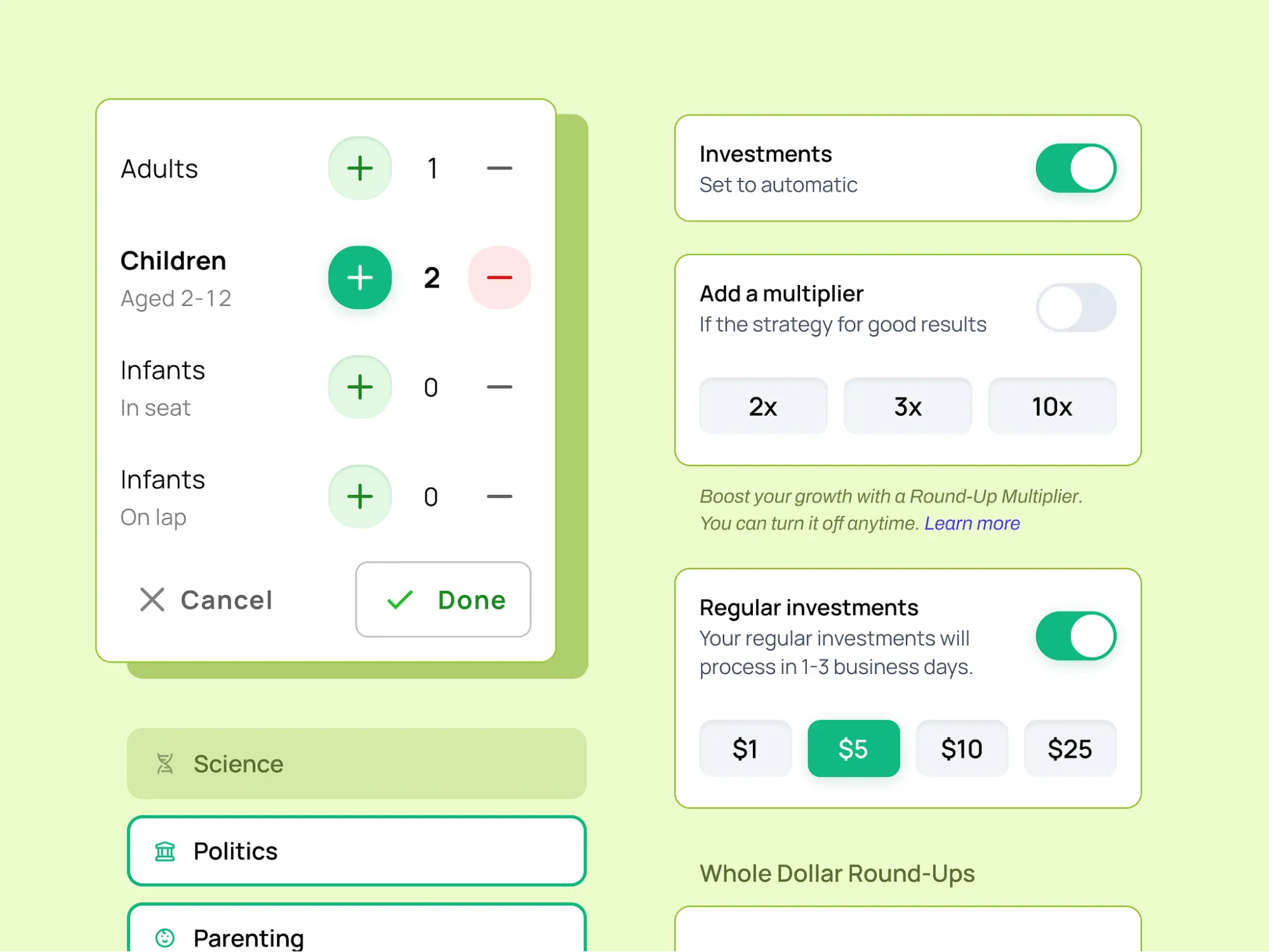Choose the Parenting category
The width and height of the screenshot is (1269, 952).
[x=356, y=933]
